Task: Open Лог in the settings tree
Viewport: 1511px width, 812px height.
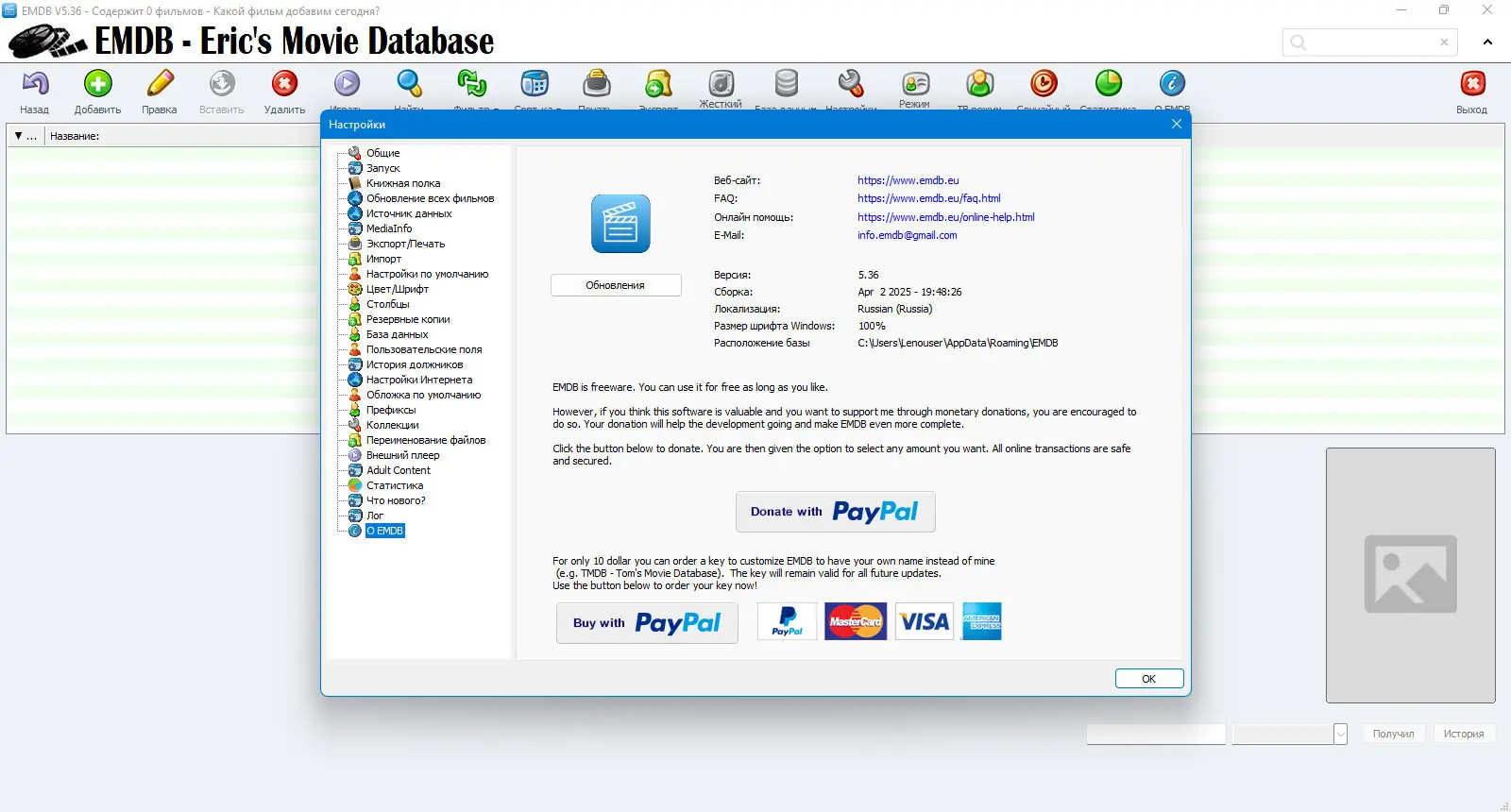Action: (375, 516)
